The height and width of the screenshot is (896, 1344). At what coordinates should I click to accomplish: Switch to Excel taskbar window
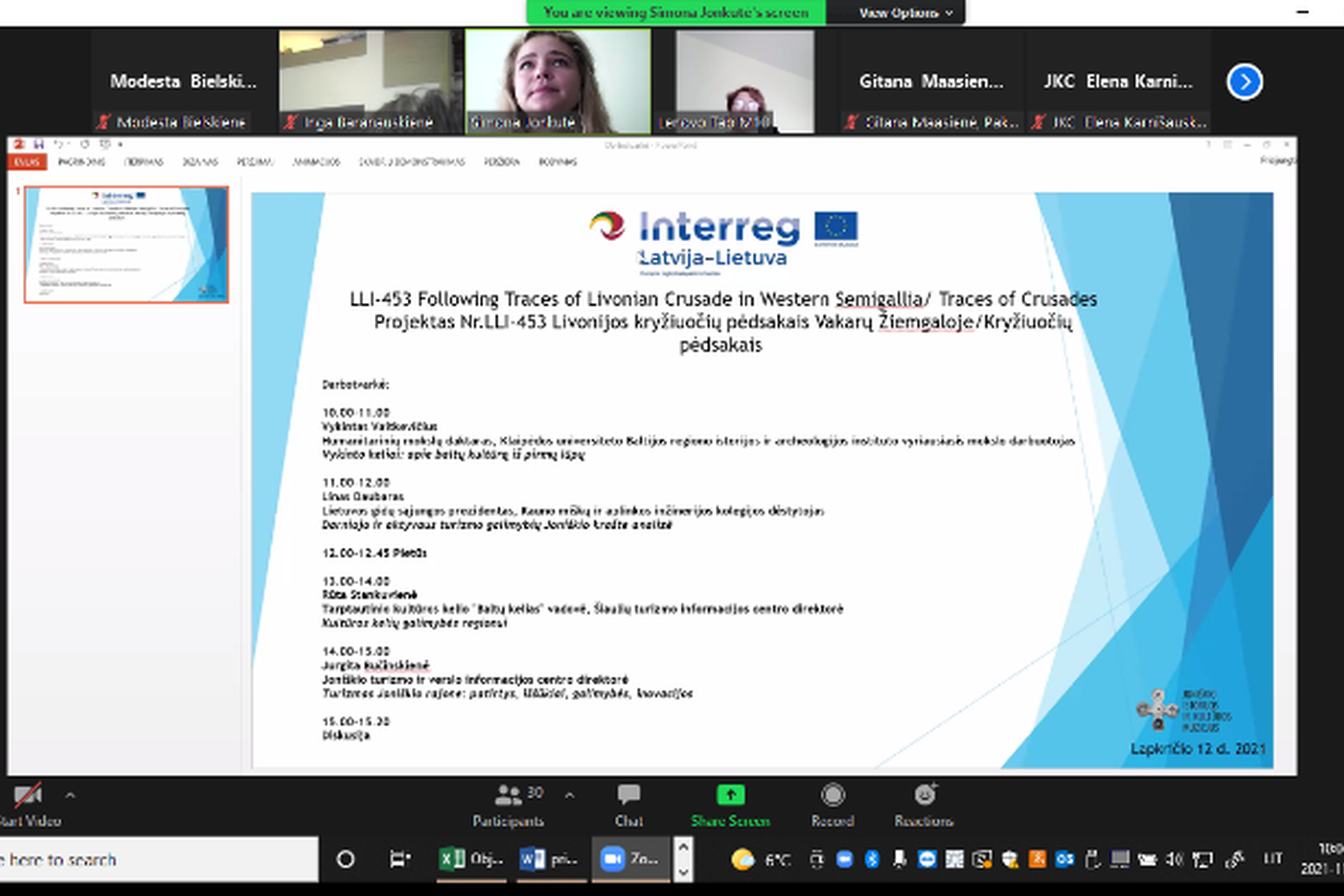point(472,860)
